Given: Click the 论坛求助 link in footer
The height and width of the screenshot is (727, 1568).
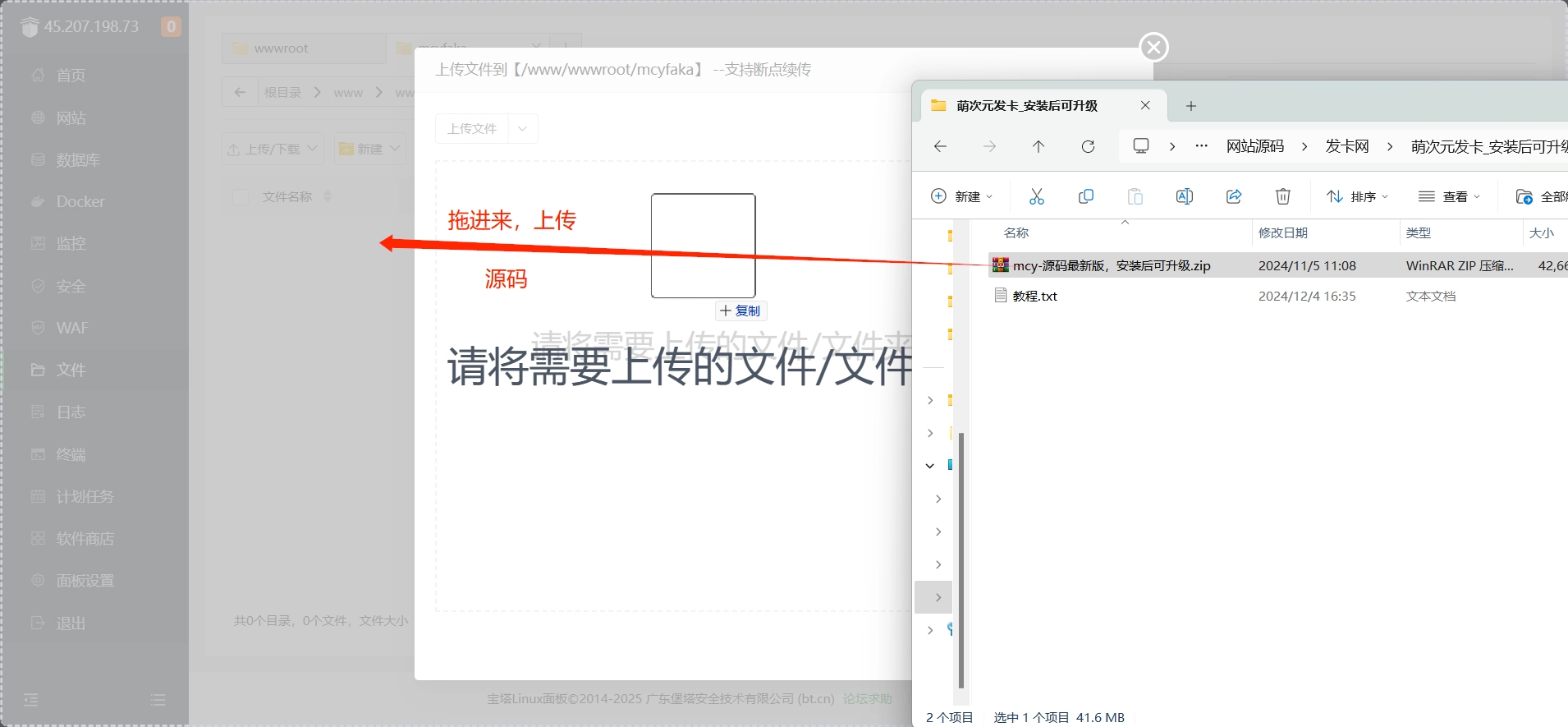Looking at the screenshot, I should tap(867, 699).
